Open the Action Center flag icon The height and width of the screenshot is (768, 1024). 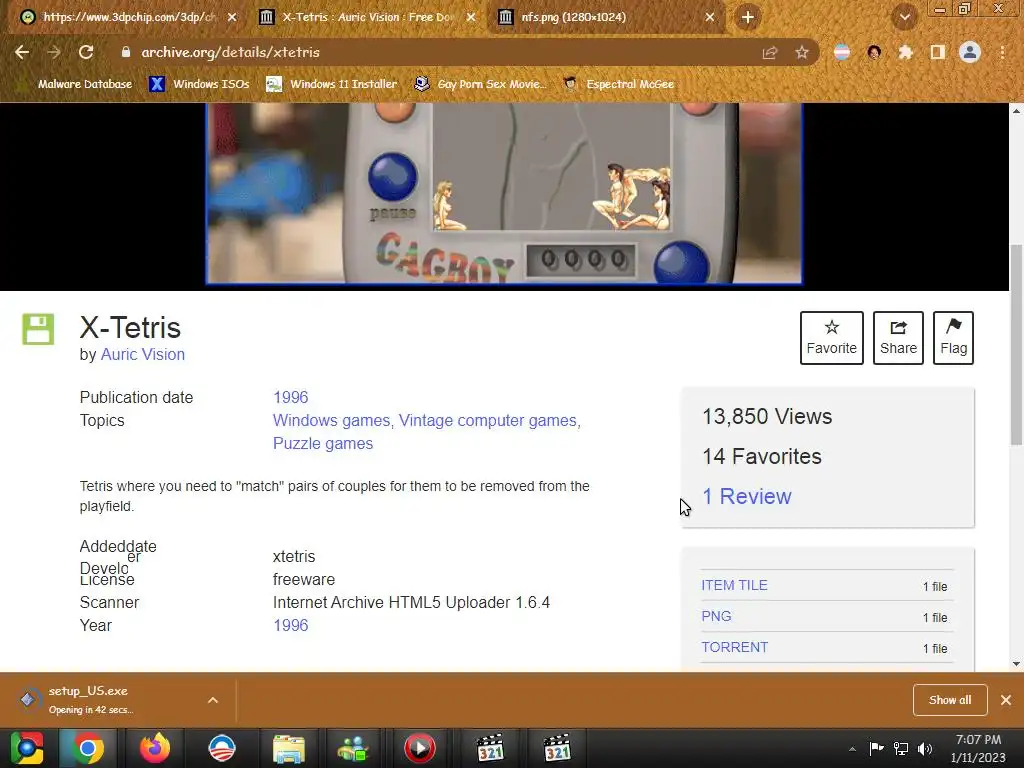(x=876, y=748)
